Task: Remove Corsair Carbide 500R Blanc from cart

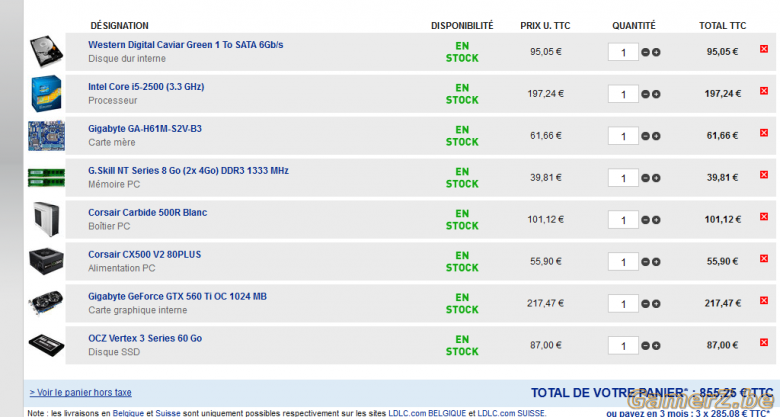Action: (x=764, y=216)
